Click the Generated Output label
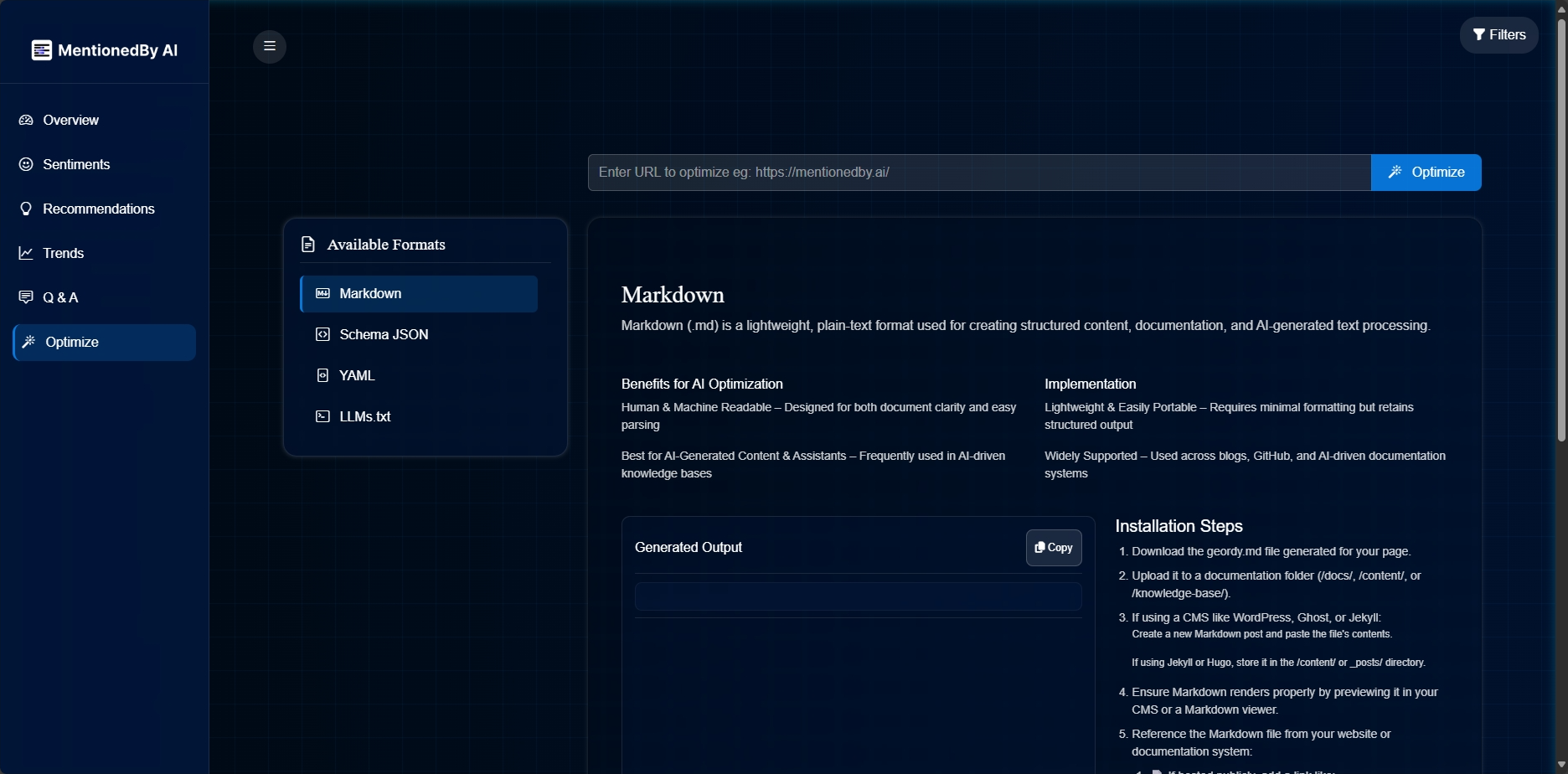1568x774 pixels. click(689, 547)
